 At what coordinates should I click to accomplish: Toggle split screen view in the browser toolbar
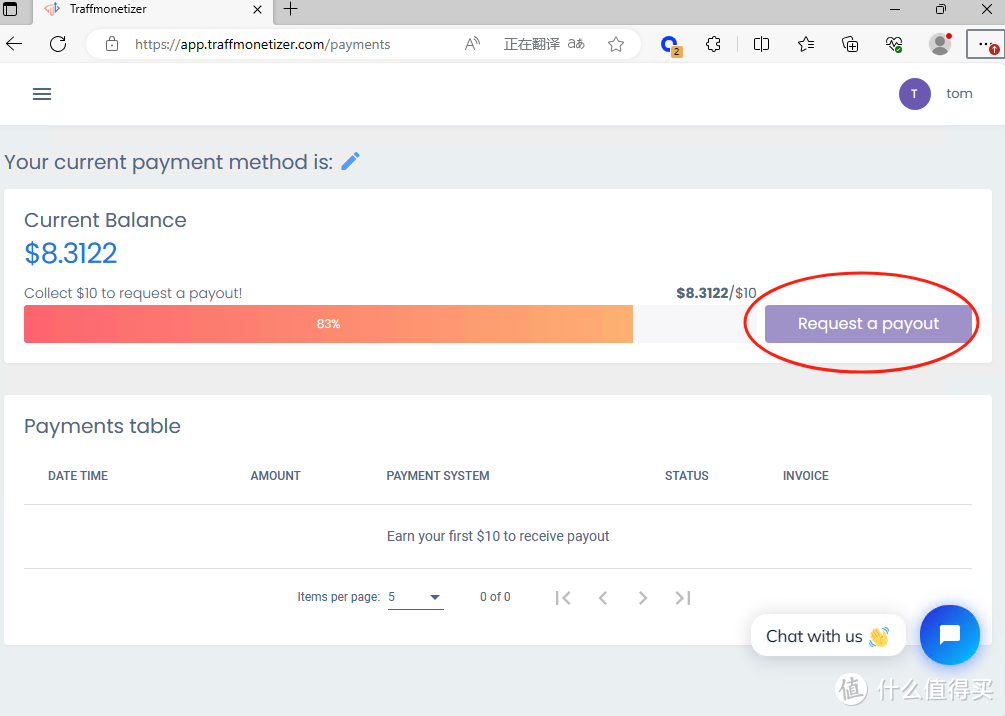[761, 44]
